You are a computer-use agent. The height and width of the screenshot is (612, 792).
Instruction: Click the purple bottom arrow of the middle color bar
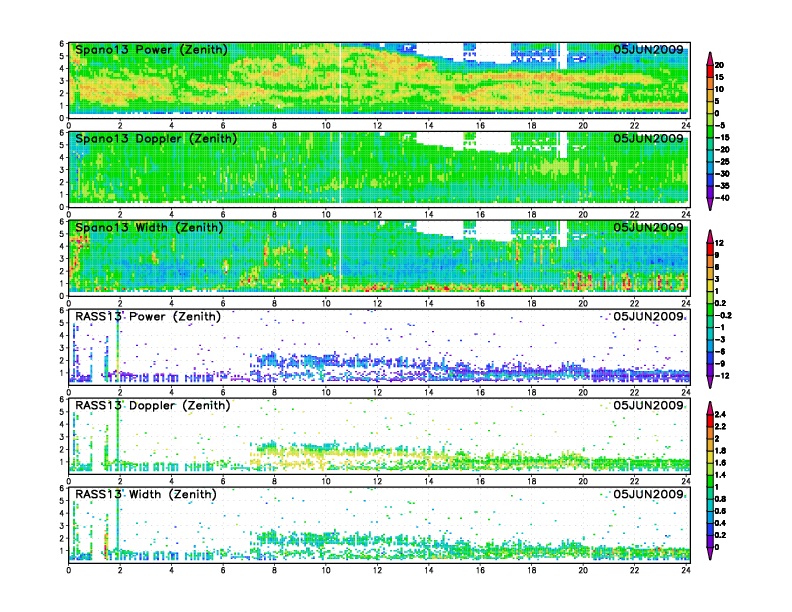click(x=710, y=382)
